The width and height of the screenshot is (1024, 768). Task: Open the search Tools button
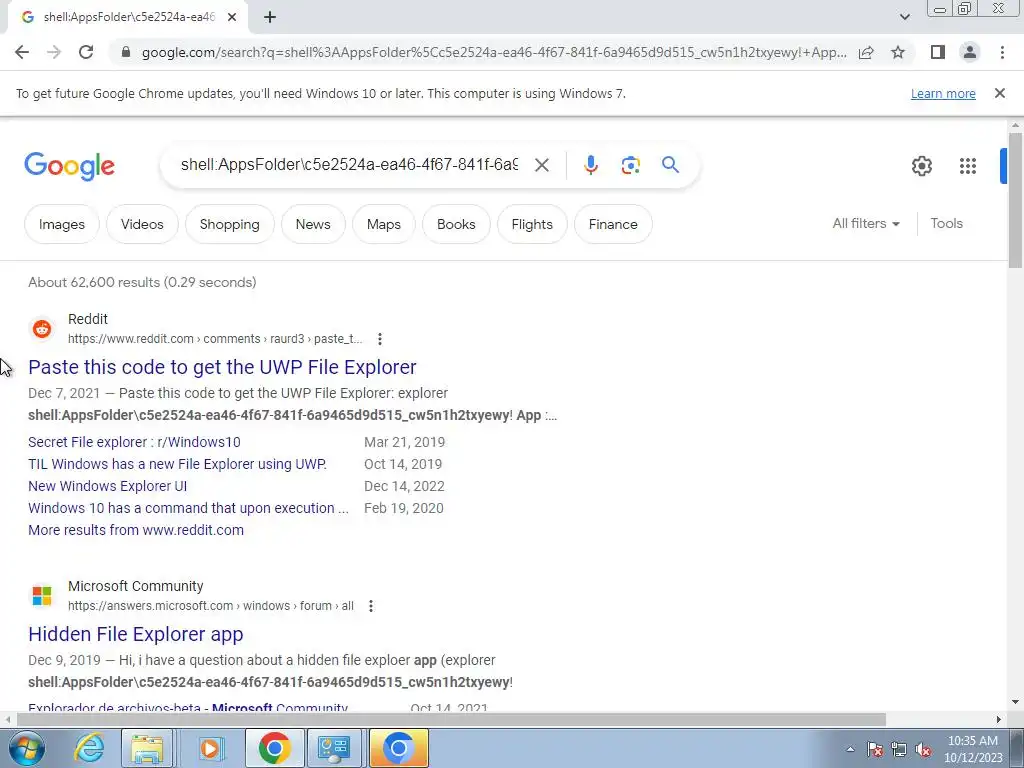tap(946, 223)
